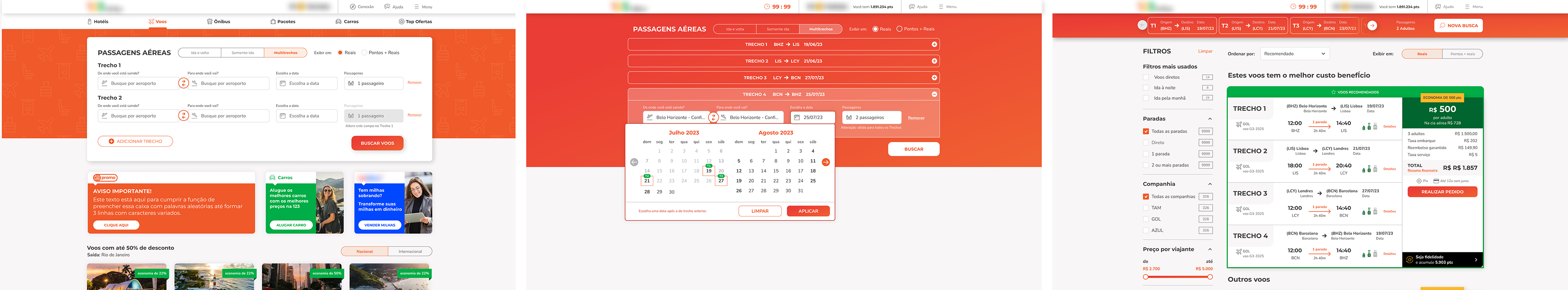Check the AZUL airline filter
This screenshot has height=290, width=1568.
pyautogui.click(x=1145, y=230)
